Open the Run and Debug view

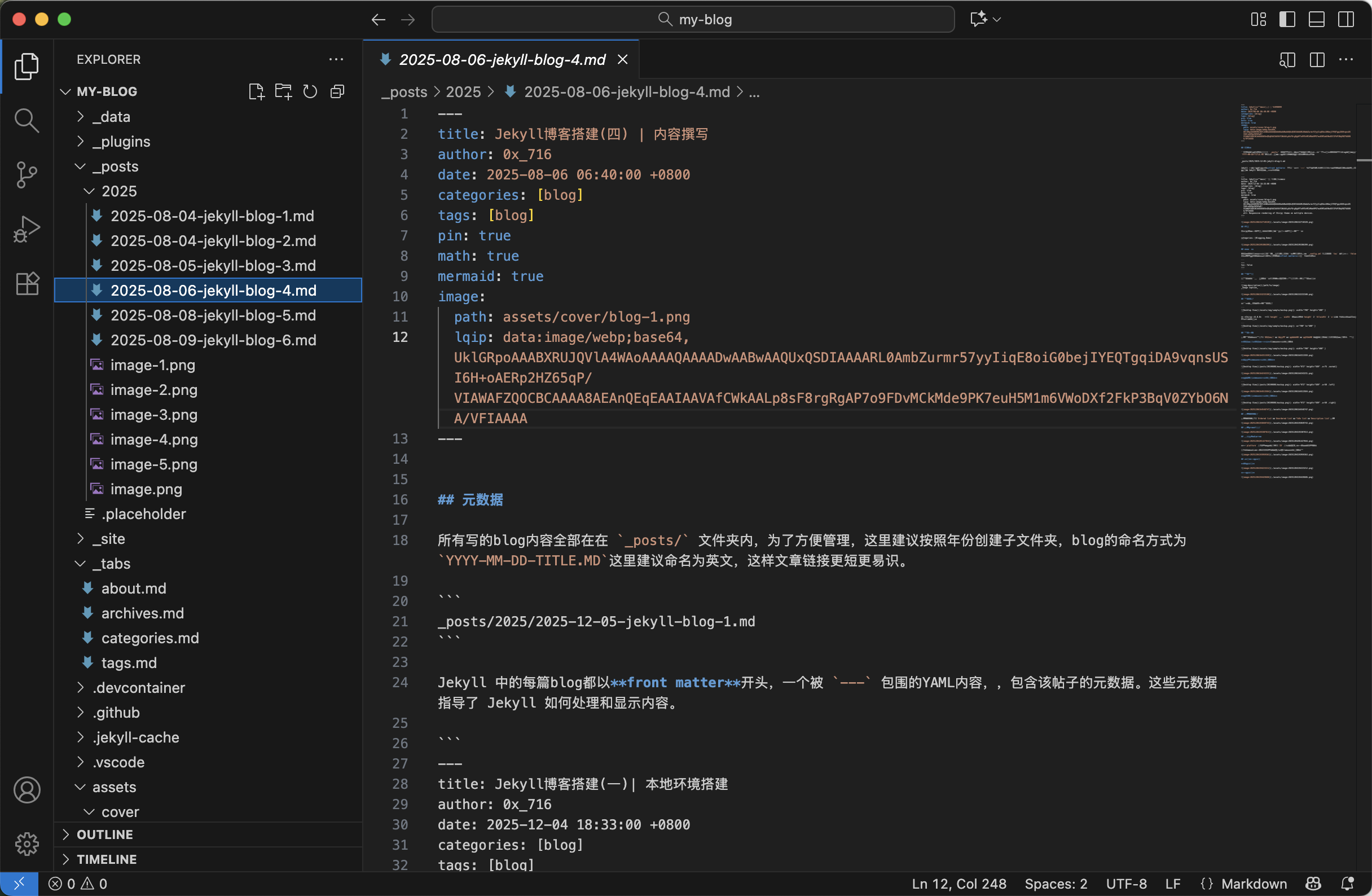point(27,229)
